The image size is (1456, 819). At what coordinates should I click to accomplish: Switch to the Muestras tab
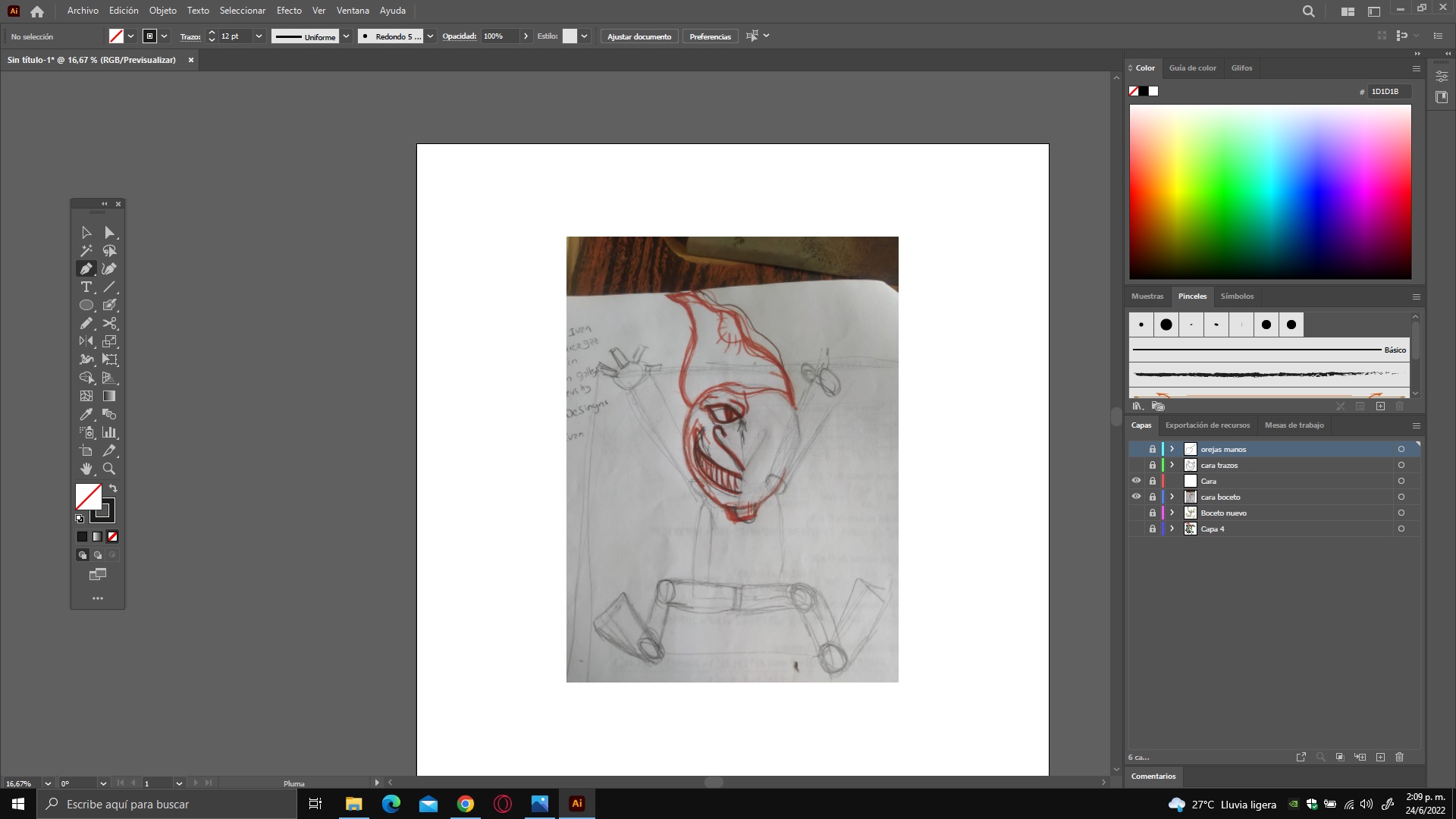coord(1147,297)
